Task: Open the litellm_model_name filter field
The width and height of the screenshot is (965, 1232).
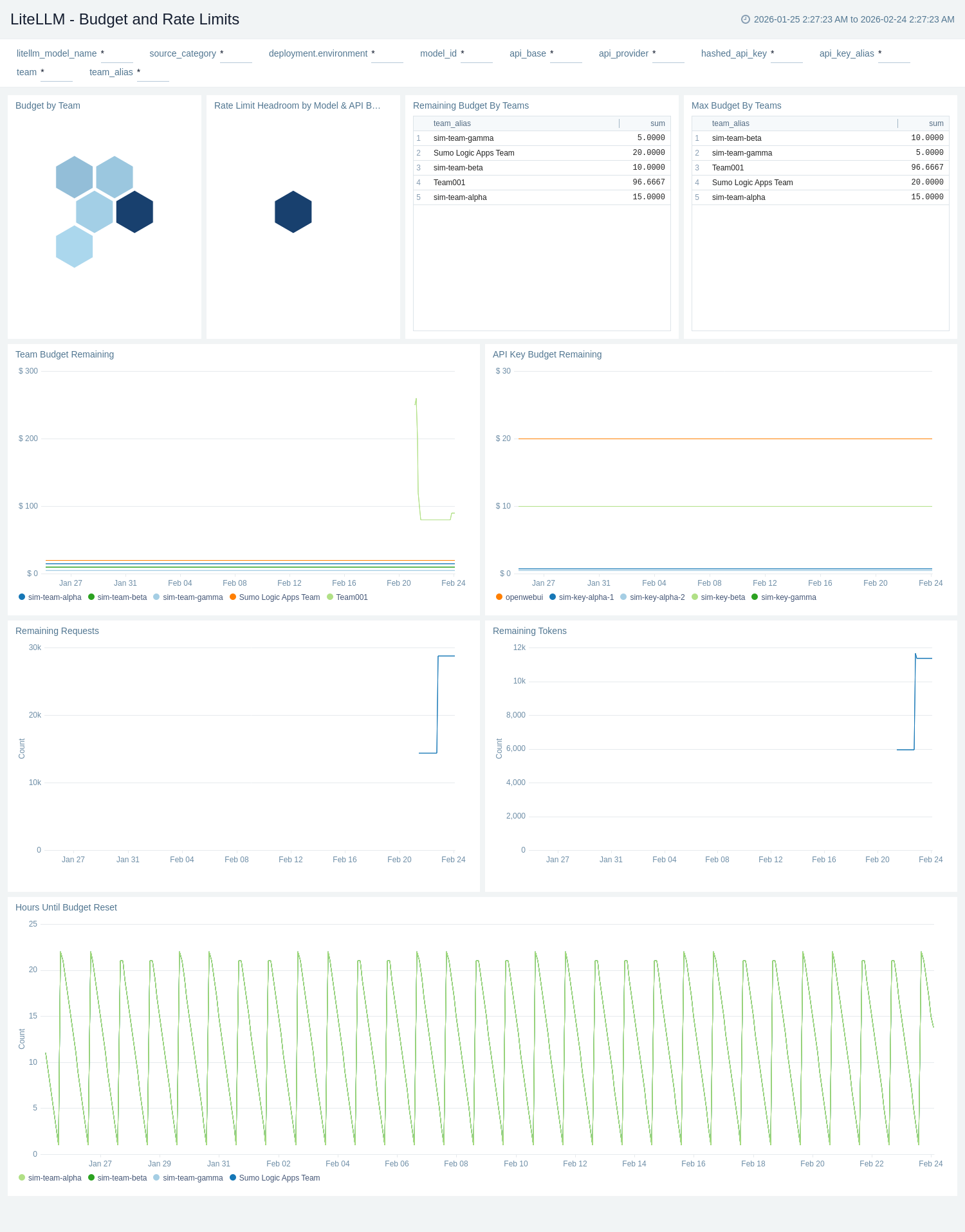Action: click(x=116, y=54)
